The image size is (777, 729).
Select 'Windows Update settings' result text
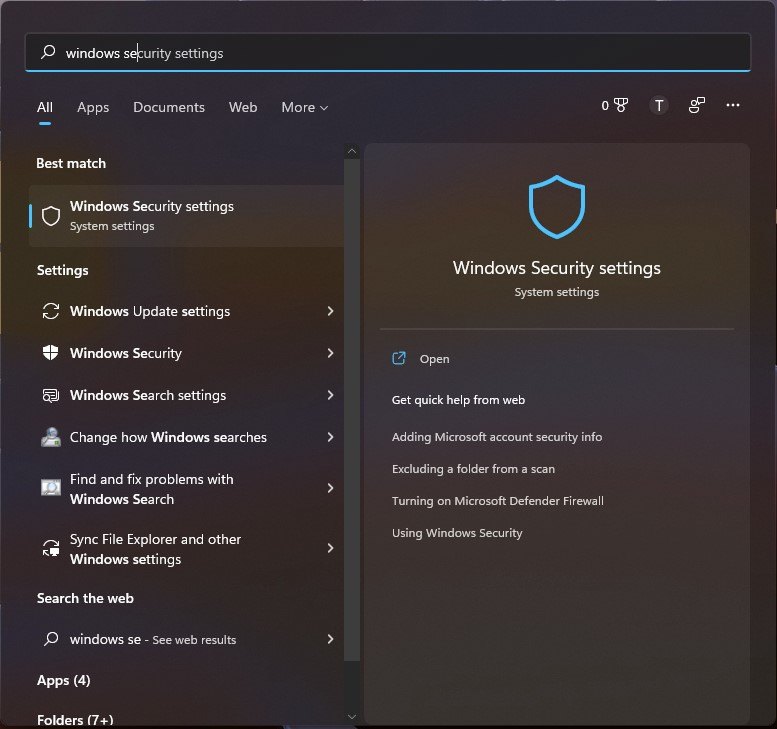pyautogui.click(x=150, y=311)
